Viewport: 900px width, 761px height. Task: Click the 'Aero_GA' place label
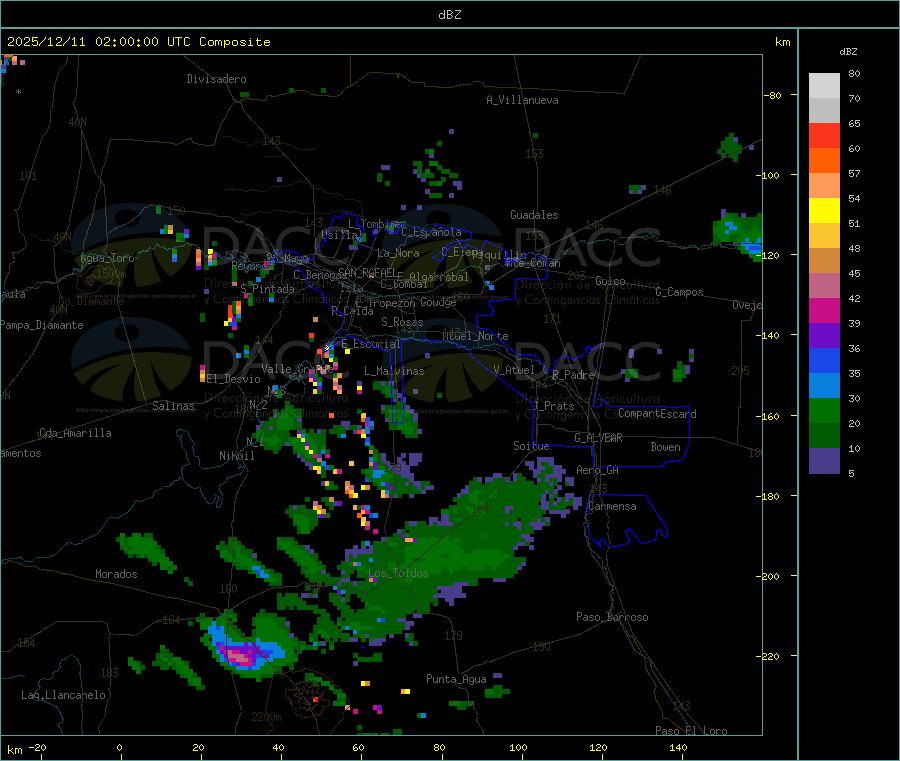pyautogui.click(x=598, y=470)
